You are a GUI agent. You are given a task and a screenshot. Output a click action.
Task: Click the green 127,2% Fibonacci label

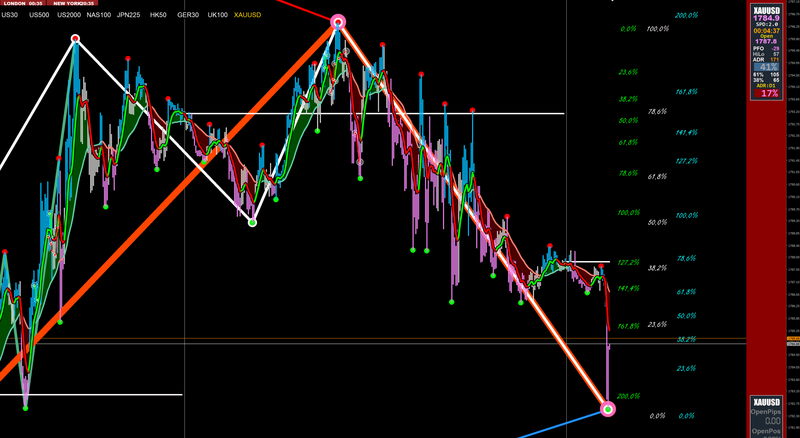(629, 262)
